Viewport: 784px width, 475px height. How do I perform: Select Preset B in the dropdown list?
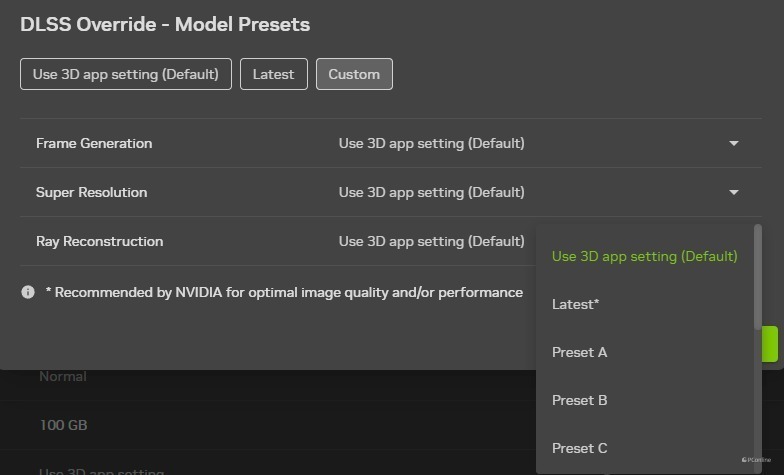pyautogui.click(x=579, y=400)
